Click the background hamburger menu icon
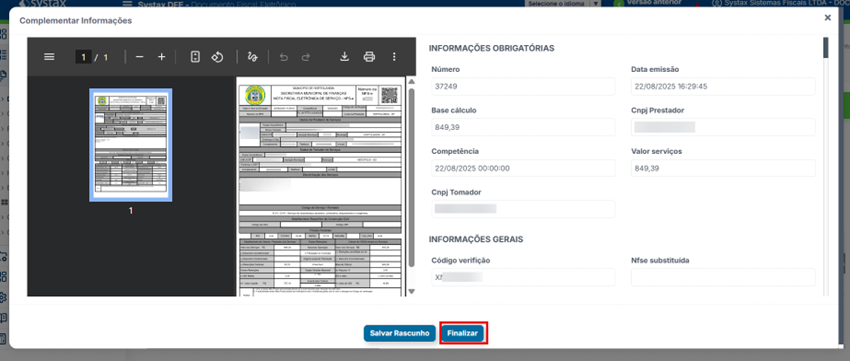The image size is (850, 361). click(x=127, y=3)
